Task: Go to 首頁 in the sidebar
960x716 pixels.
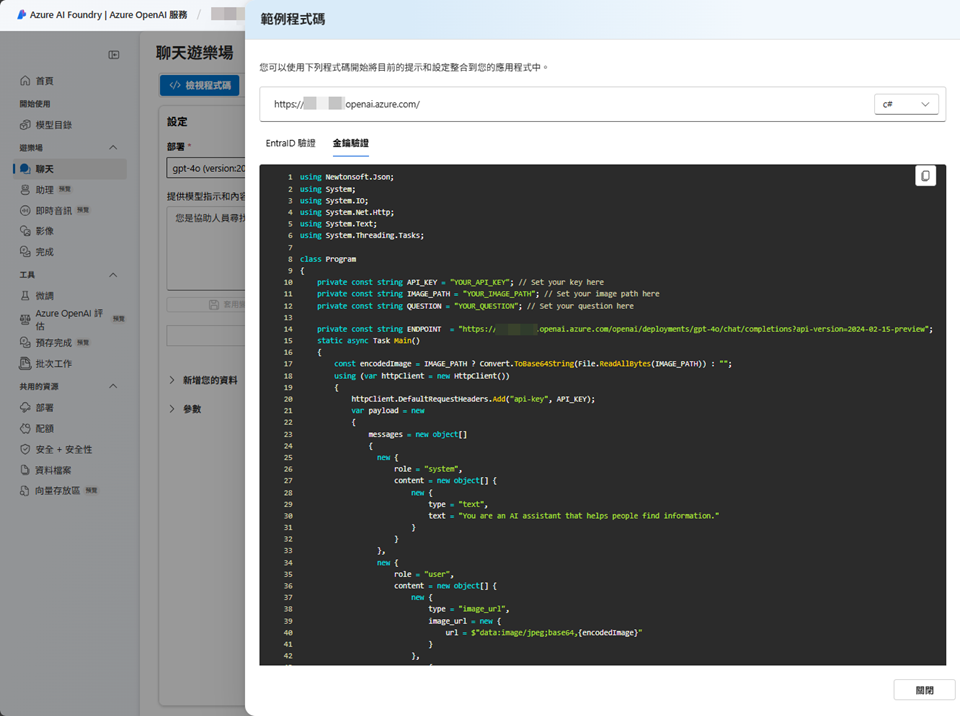Action: (x=44, y=81)
